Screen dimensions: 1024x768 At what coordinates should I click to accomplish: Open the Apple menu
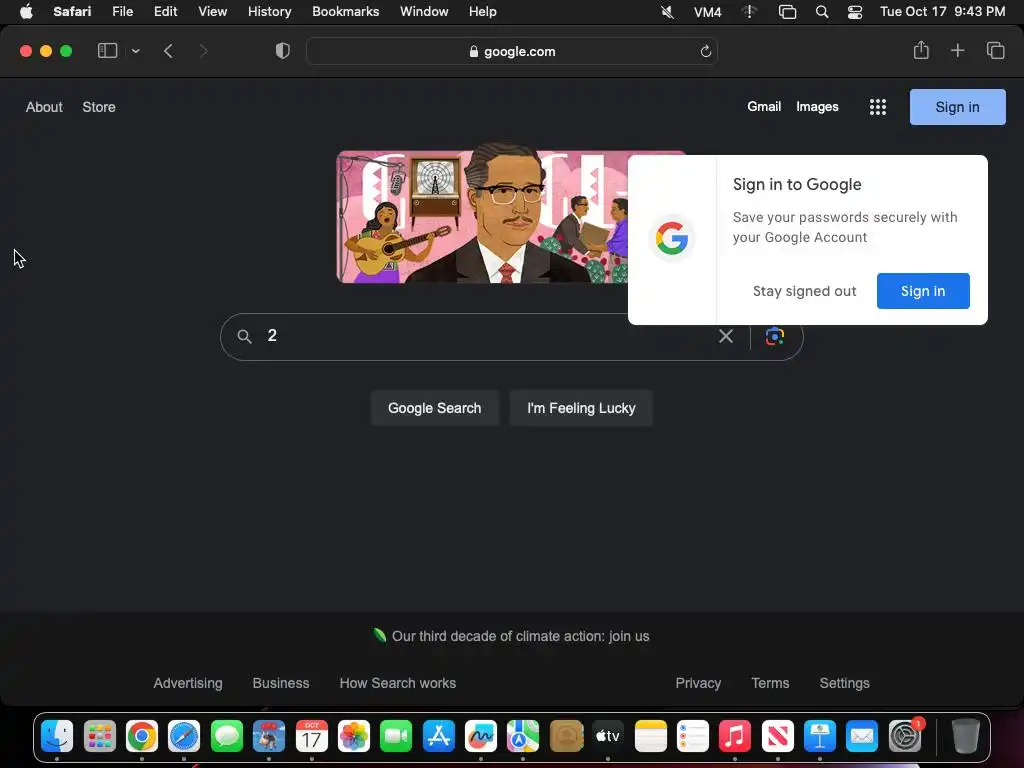pos(26,12)
